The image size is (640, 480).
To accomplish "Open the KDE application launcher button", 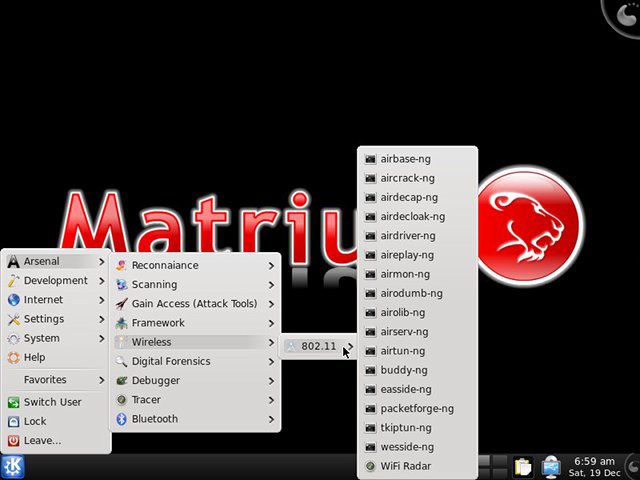I will 13,467.
